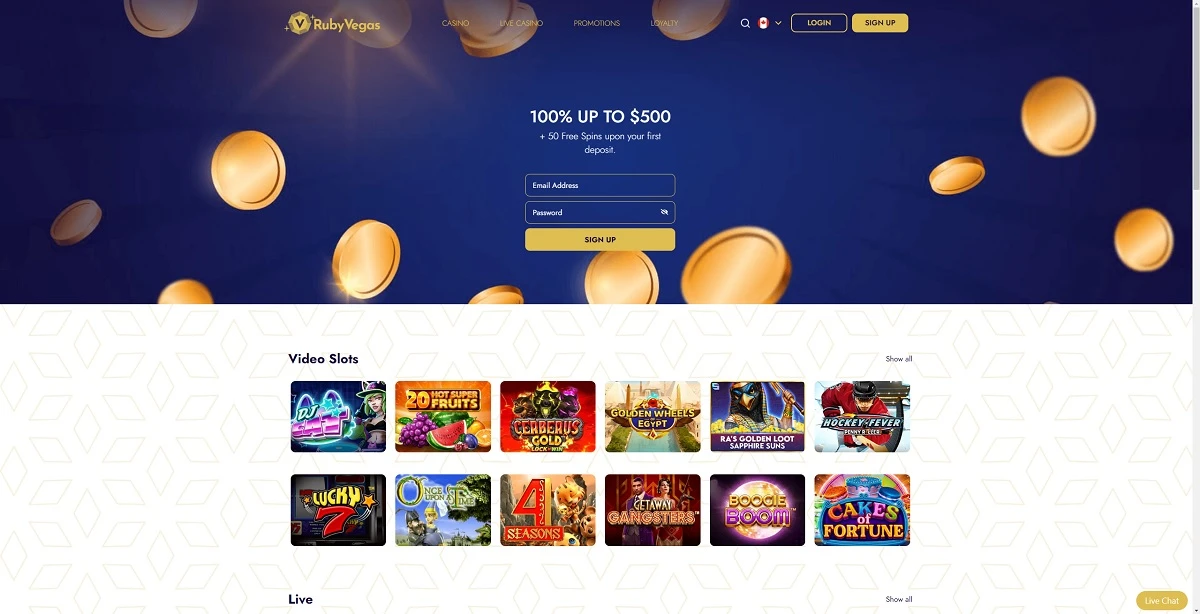Open the search magnifier icon
The width and height of the screenshot is (1200, 614).
tap(745, 23)
